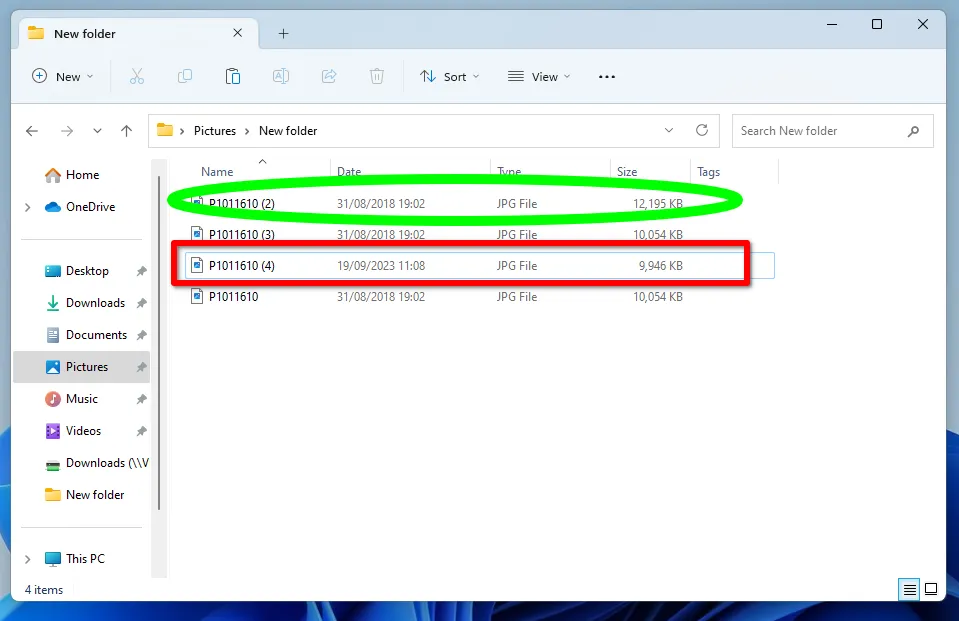Click the Rename icon in toolbar

pyautogui.click(x=281, y=76)
